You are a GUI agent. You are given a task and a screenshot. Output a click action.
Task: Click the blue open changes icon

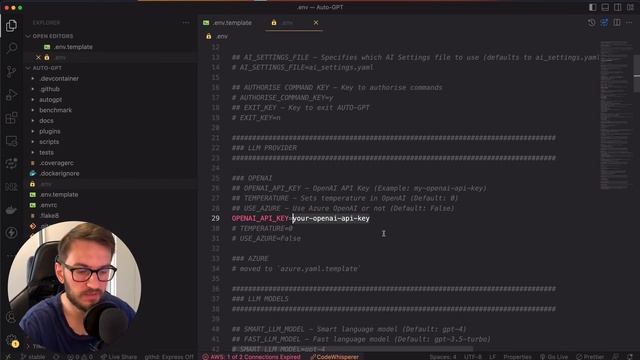point(604,23)
